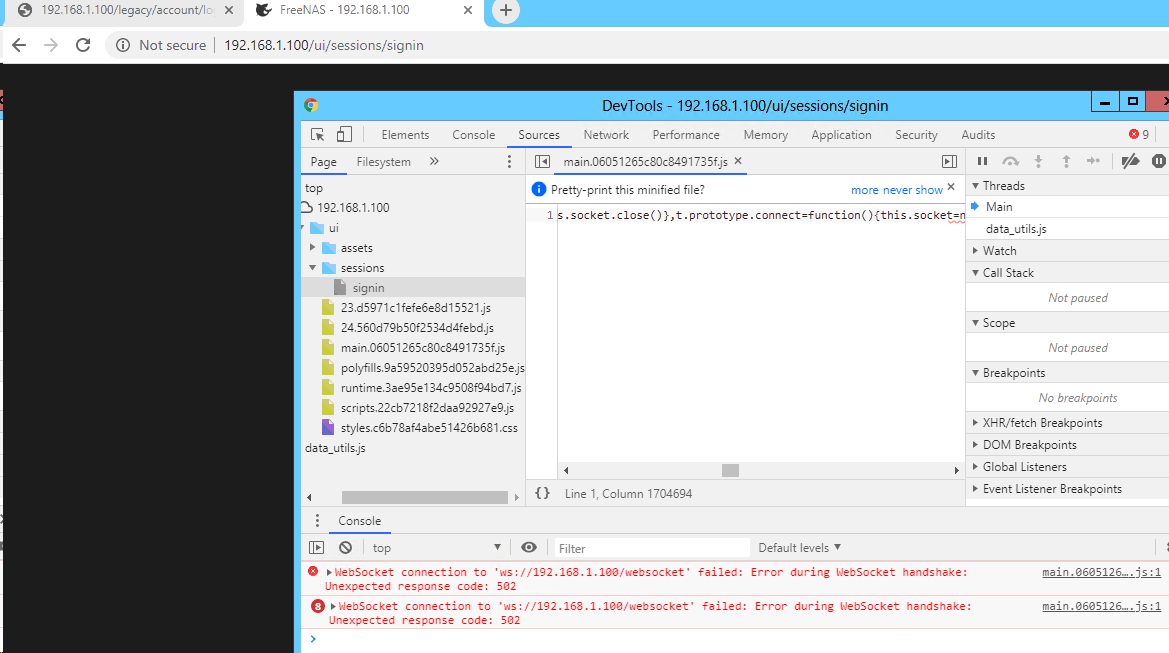Screen dimensions: 1169x653
Task: Open the Network tab
Action: (x=606, y=135)
